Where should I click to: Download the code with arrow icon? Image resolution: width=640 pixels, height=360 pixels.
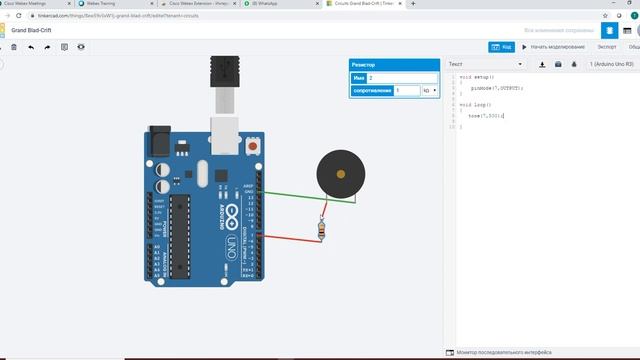(542, 64)
